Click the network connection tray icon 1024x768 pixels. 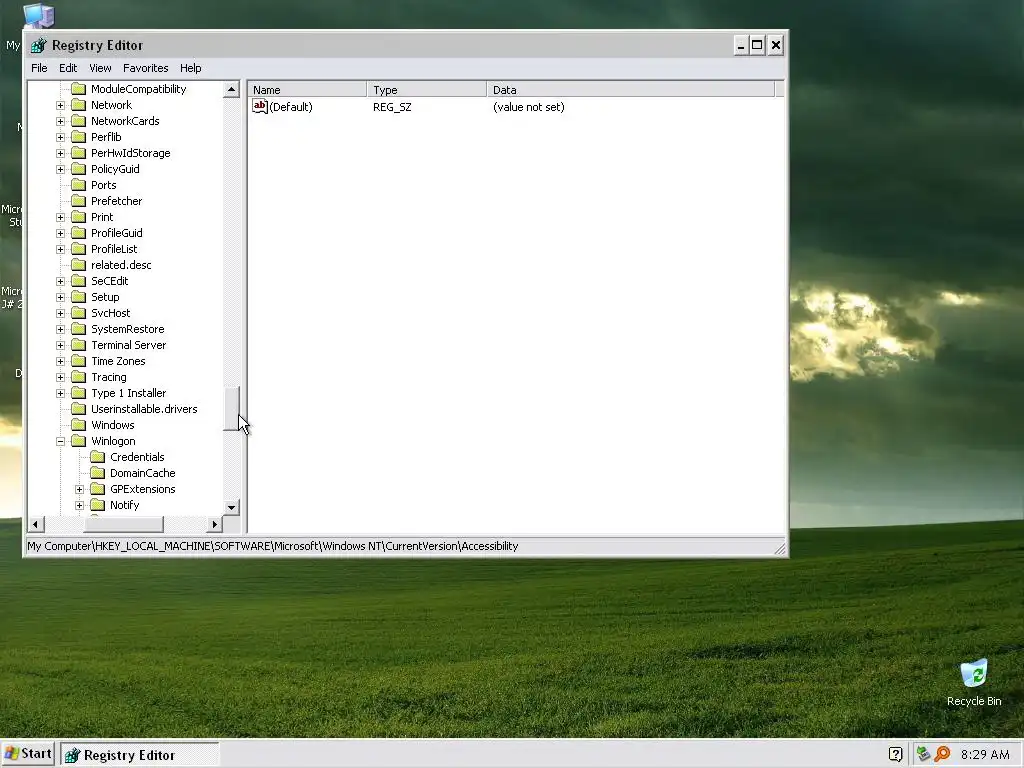(x=923, y=754)
